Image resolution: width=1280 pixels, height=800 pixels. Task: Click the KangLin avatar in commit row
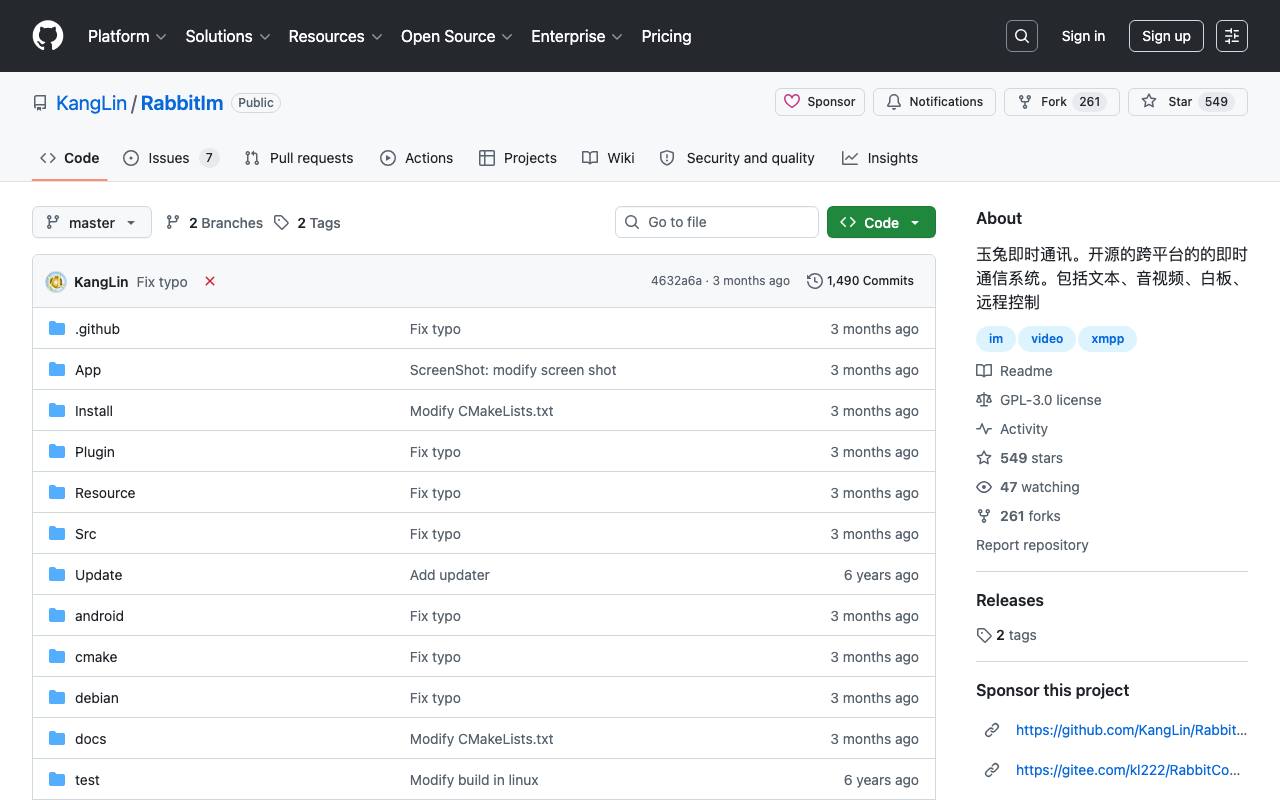click(x=56, y=282)
